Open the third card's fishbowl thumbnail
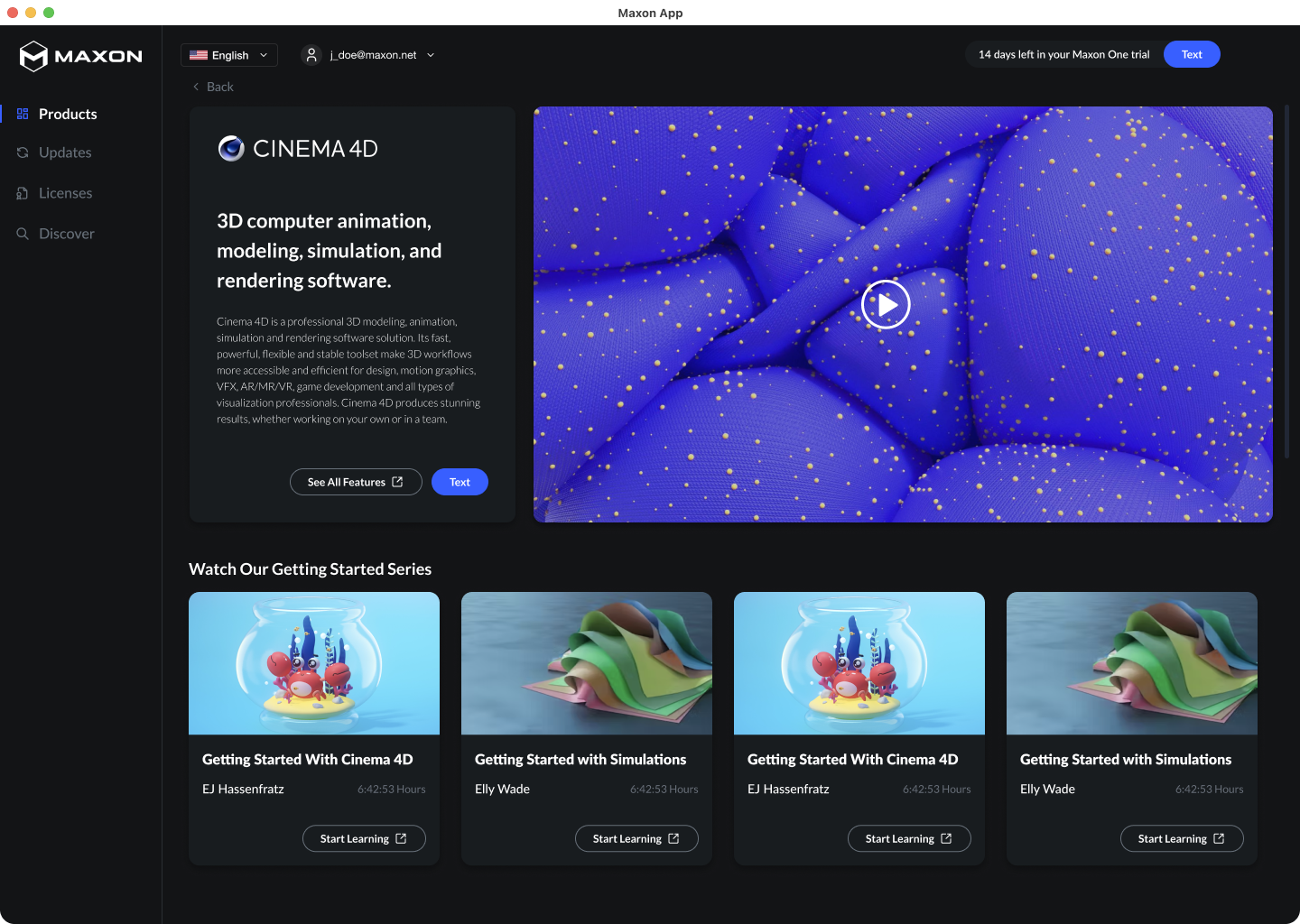This screenshot has width=1300, height=924. (x=859, y=663)
